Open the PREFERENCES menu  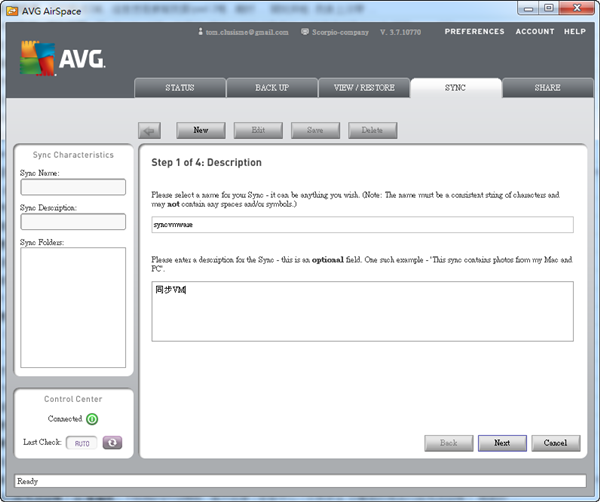[474, 31]
